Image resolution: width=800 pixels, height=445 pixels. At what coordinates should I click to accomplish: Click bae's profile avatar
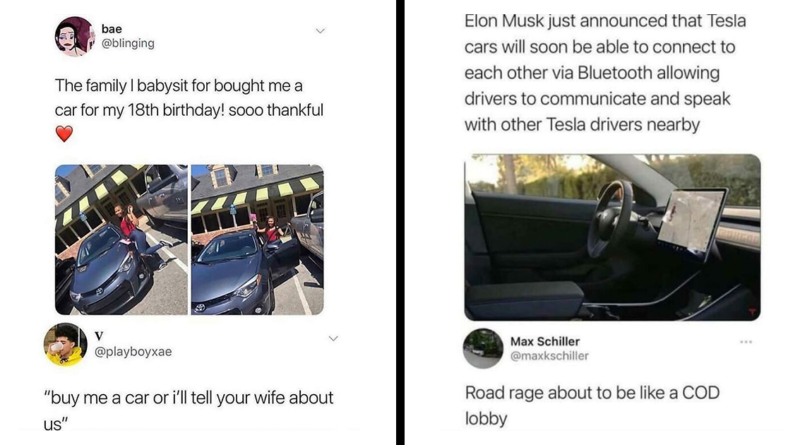click(x=74, y=37)
